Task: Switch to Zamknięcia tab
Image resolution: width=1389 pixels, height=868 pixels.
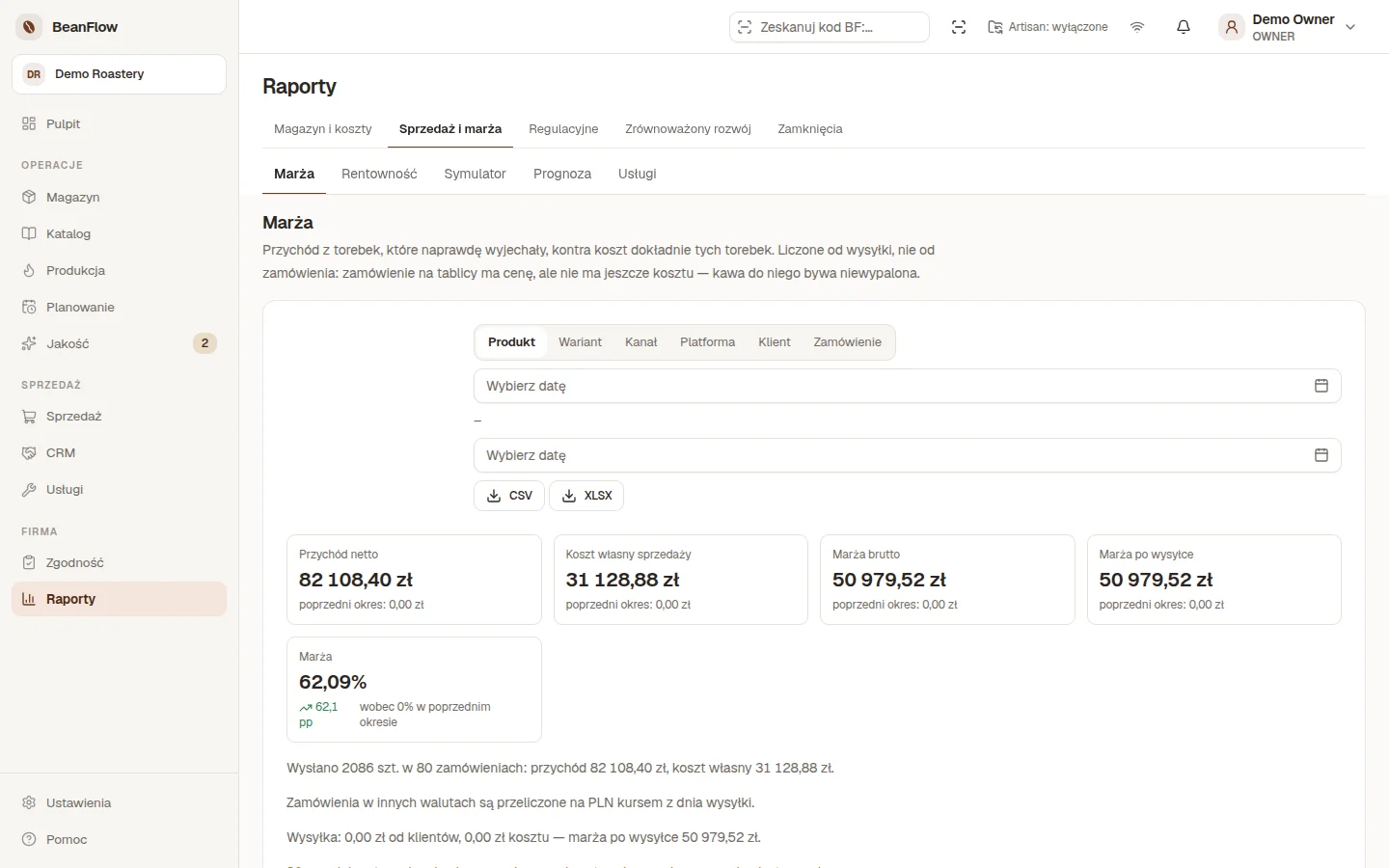Action: [810, 129]
